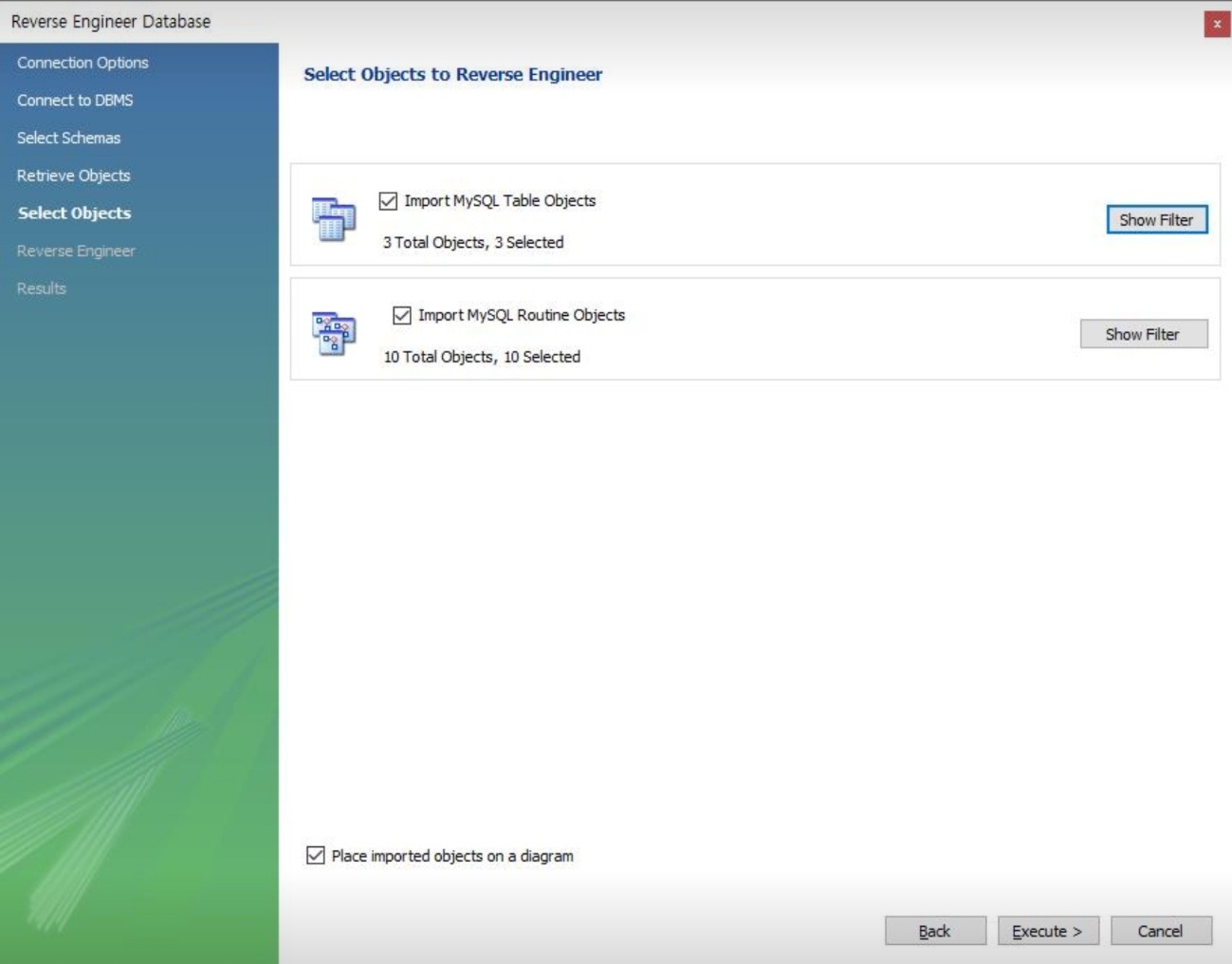Click the 'Import MySQL Routine Objects' label
The height and width of the screenshot is (964, 1232).
[522, 315]
